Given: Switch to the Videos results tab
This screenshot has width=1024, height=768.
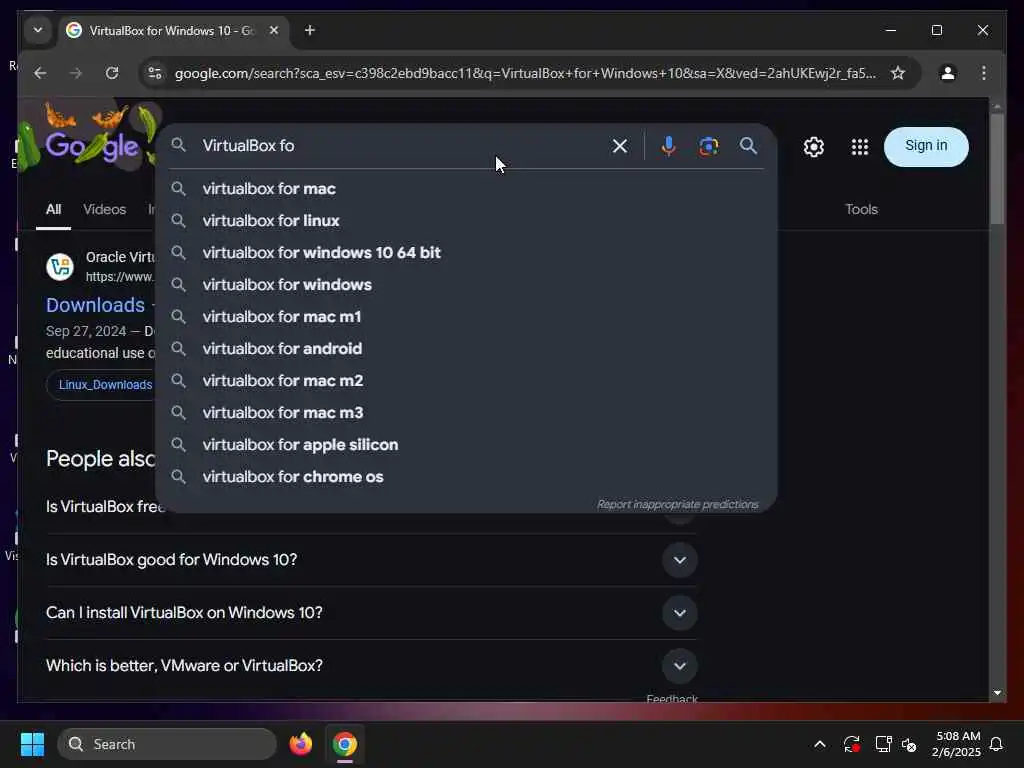Looking at the screenshot, I should (104, 210).
